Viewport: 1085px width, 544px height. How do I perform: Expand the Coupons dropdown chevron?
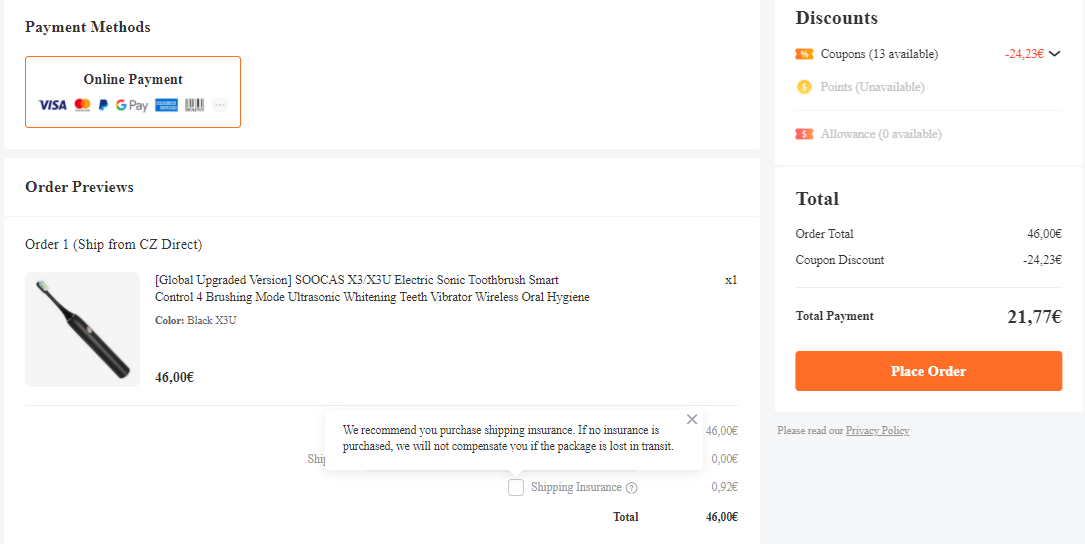coord(1054,54)
